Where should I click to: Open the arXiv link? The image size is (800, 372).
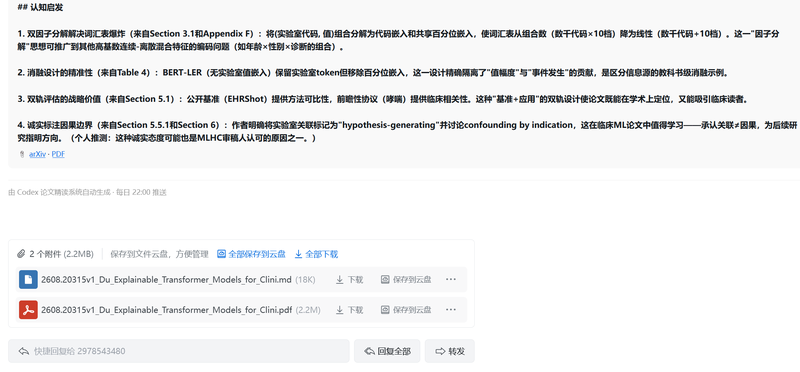click(37, 154)
